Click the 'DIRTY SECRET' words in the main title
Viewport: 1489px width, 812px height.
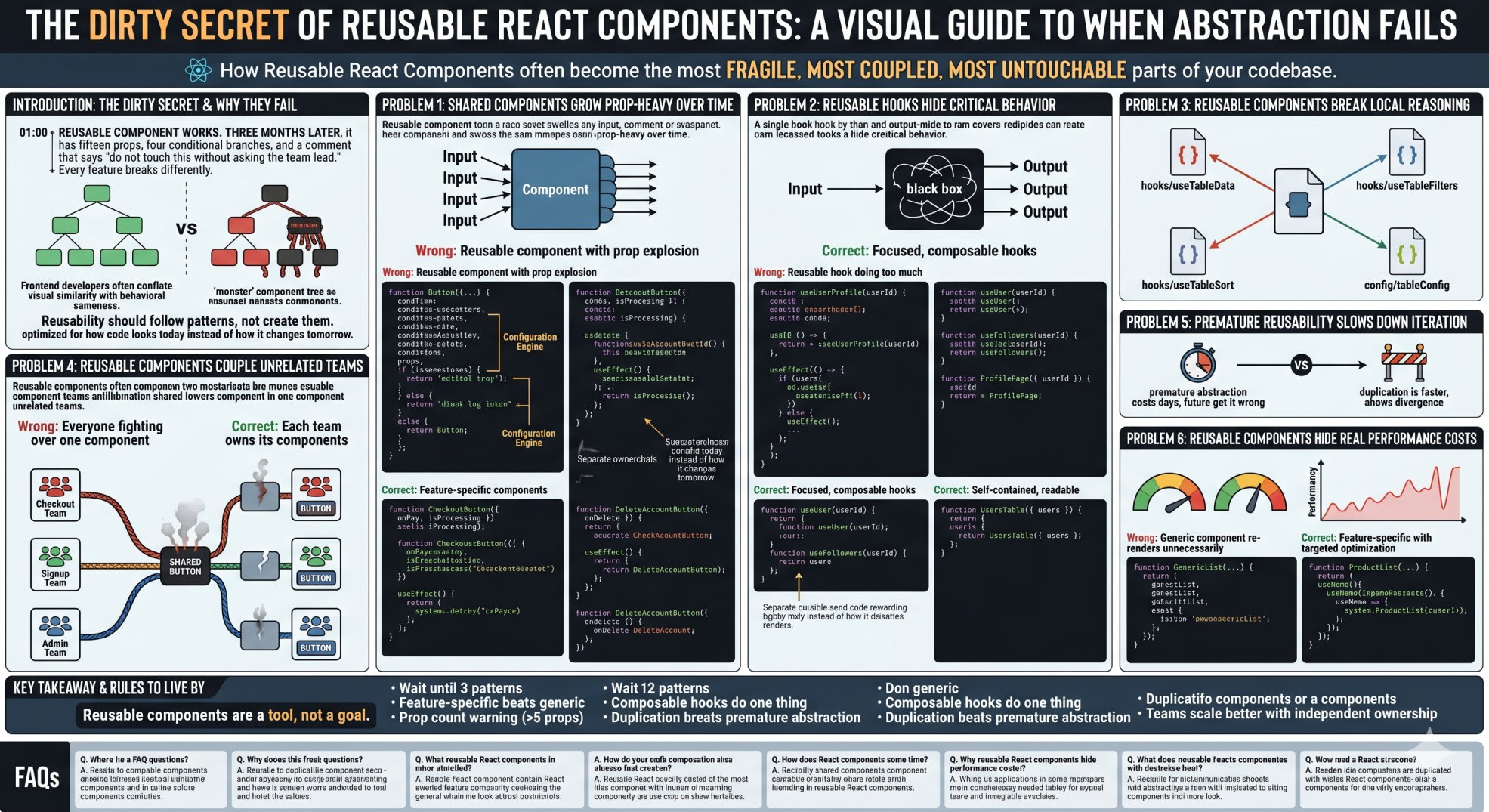(x=189, y=25)
